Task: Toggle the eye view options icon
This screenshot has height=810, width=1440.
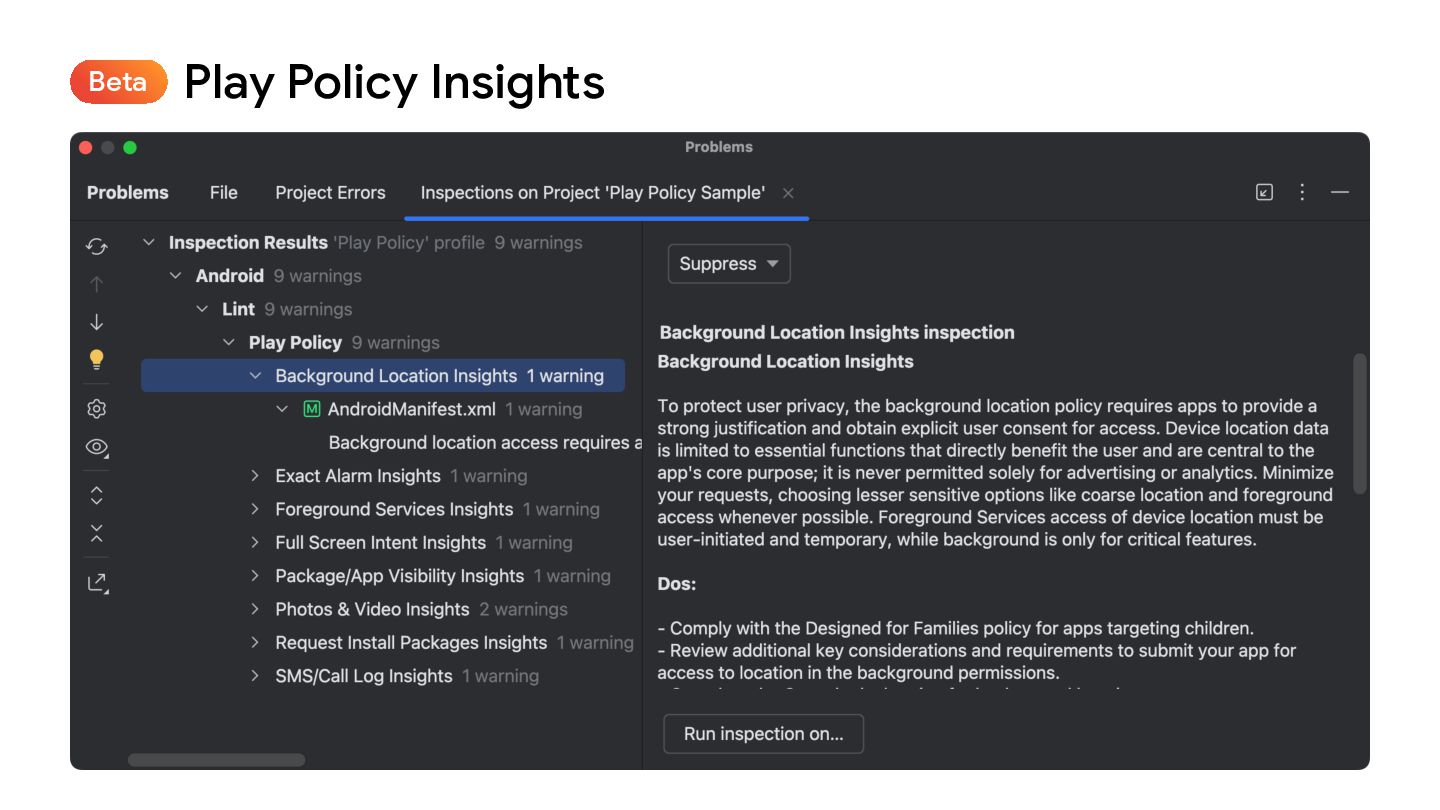Action: (x=97, y=447)
